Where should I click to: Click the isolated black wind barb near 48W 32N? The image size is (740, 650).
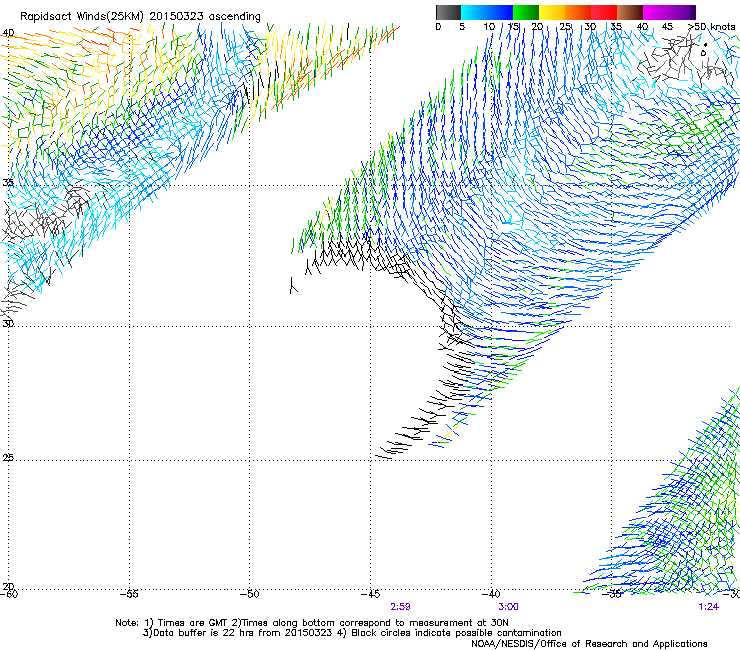[293, 286]
